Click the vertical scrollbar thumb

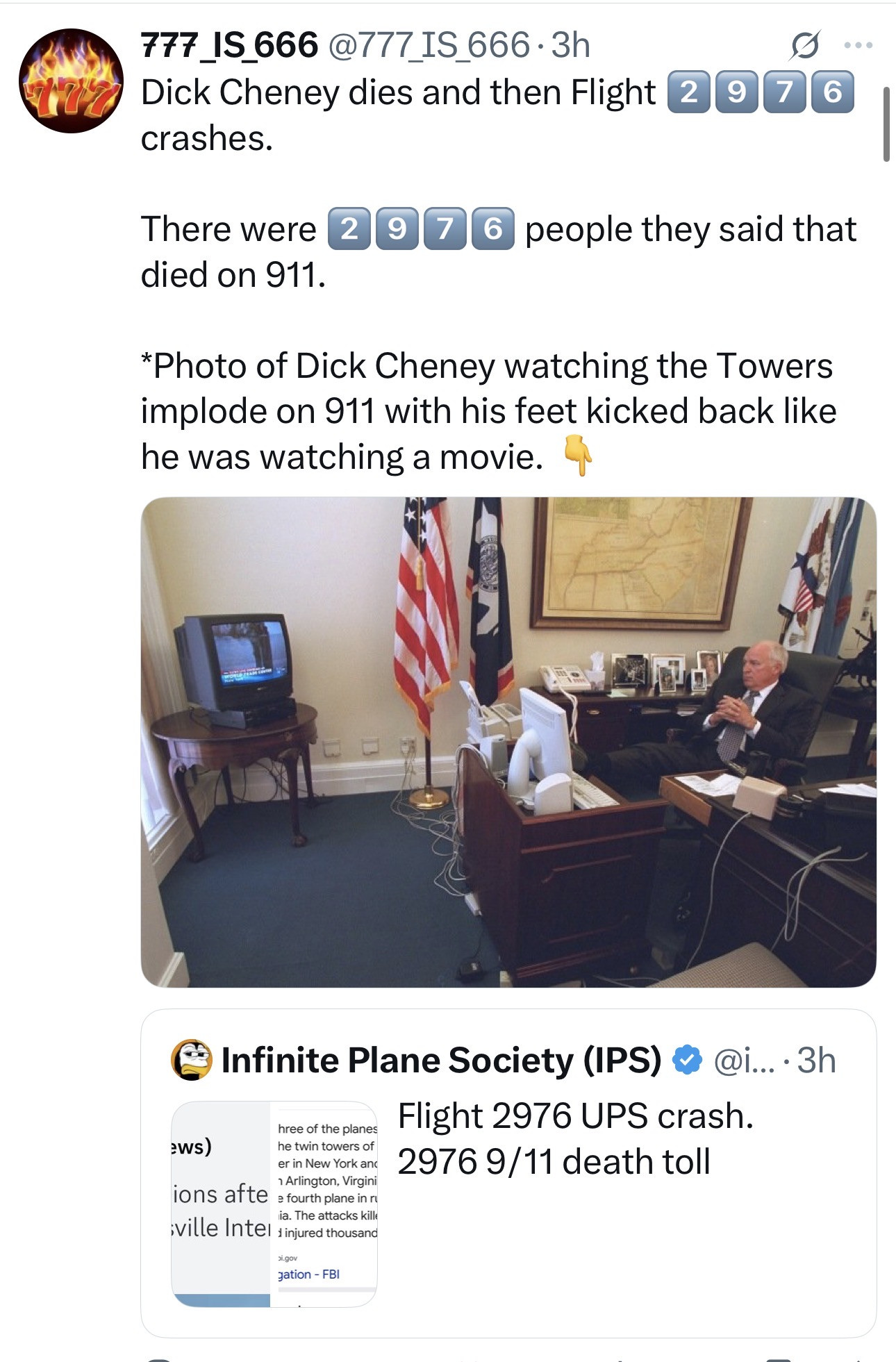[x=886, y=125]
